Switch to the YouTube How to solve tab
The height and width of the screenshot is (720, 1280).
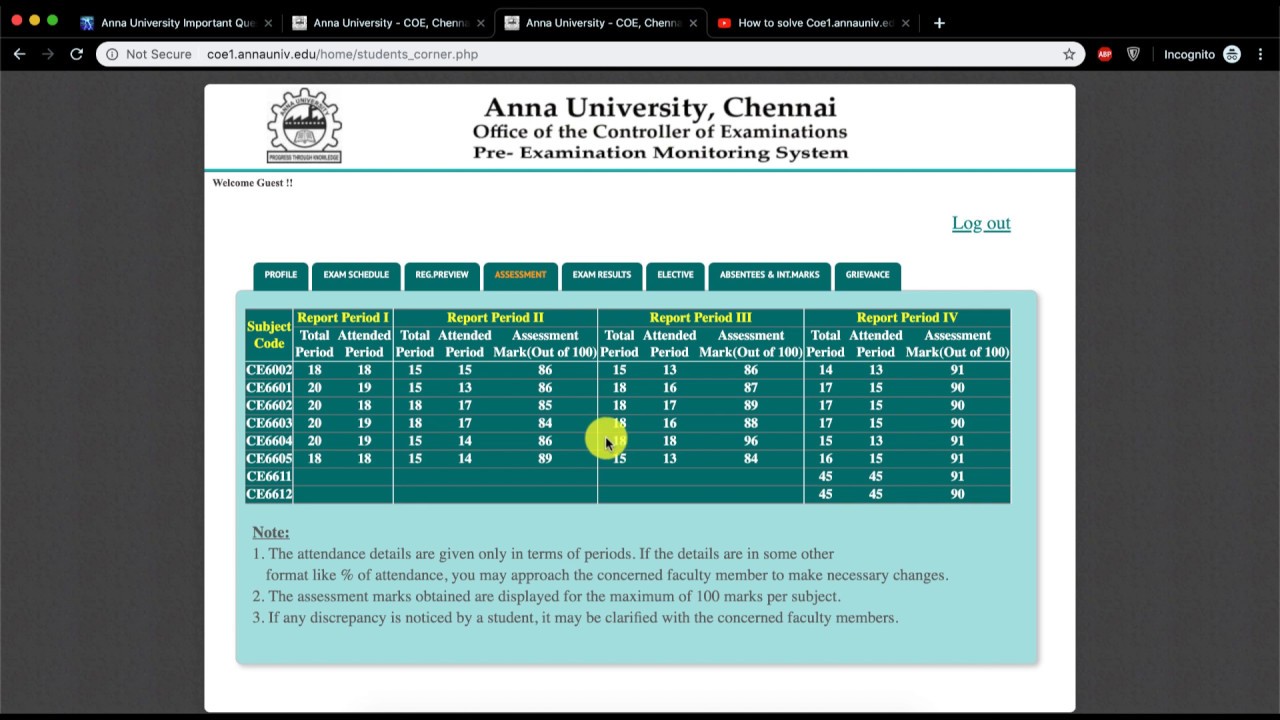coord(813,22)
